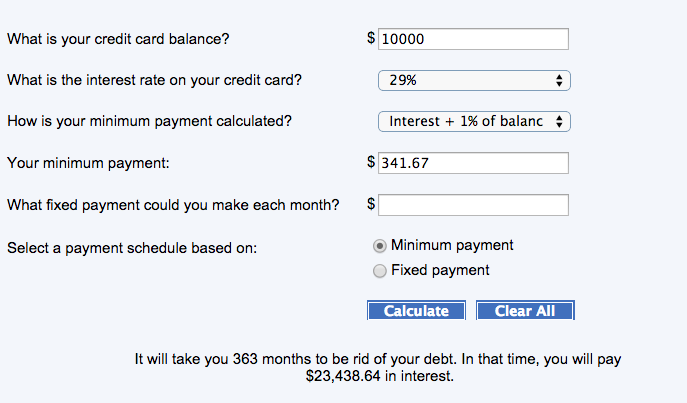
Task: Click the fixed payment each month question text
Action: click(x=173, y=205)
